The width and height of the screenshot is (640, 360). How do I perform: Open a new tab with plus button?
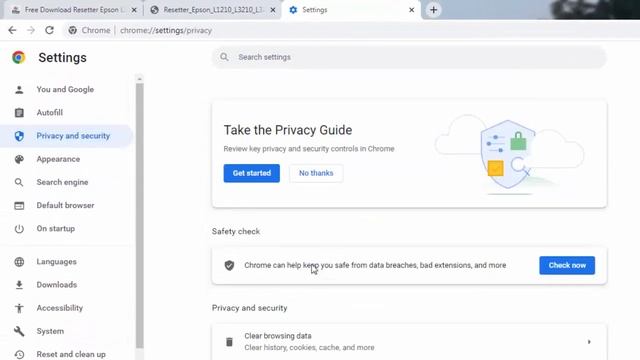(433, 10)
